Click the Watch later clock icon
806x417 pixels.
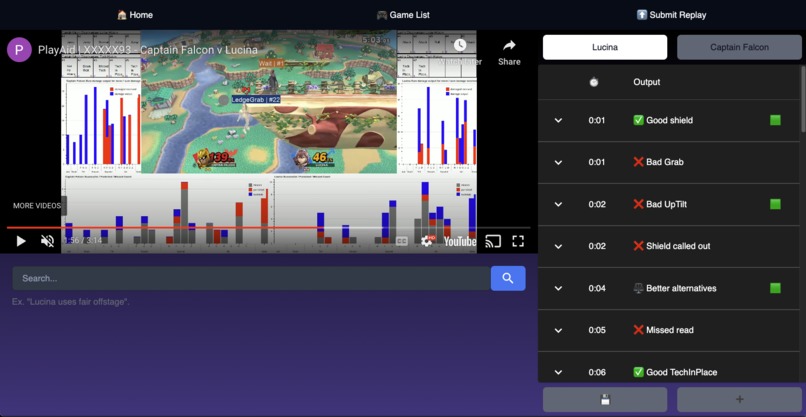coord(460,45)
